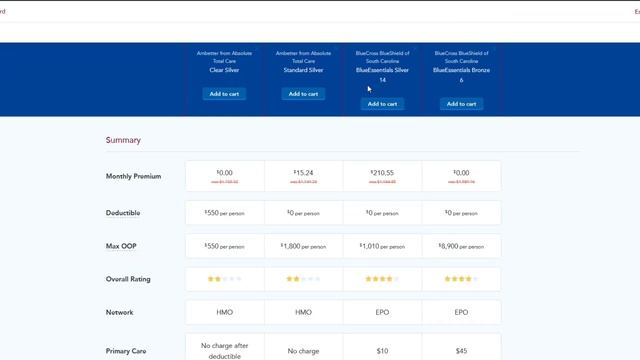Select the $15.24 monthly premium value
This screenshot has height=360, width=640.
click(x=303, y=173)
